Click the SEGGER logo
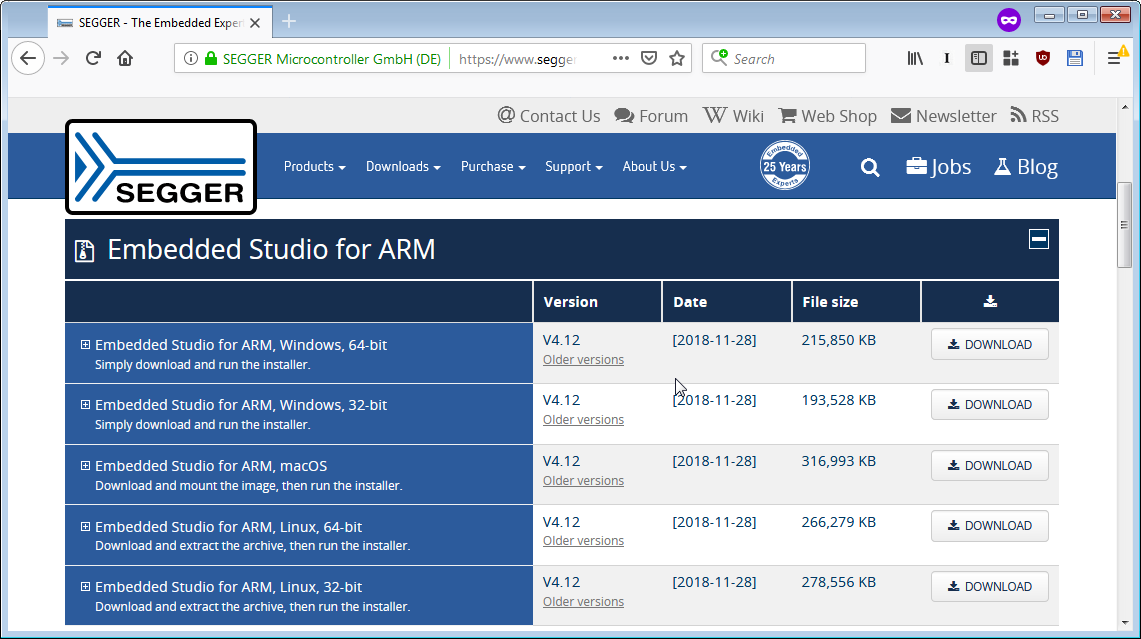 [x=161, y=167]
